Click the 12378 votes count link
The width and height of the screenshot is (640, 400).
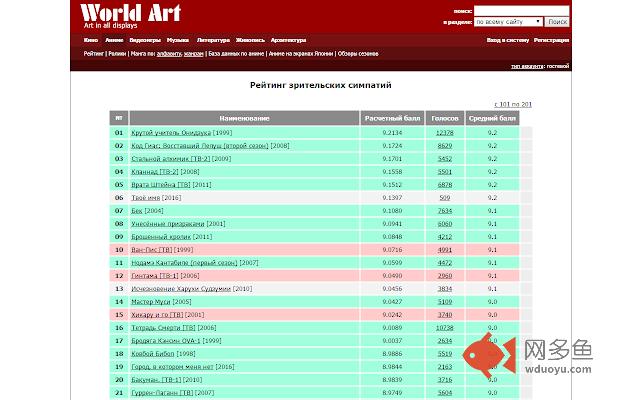click(444, 132)
